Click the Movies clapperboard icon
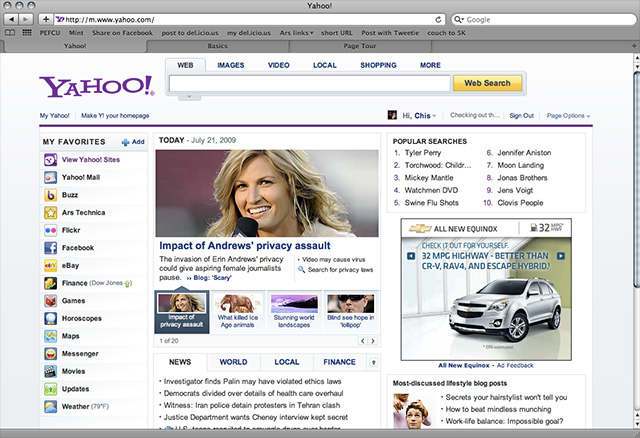This screenshot has height=438, width=640. point(51,371)
